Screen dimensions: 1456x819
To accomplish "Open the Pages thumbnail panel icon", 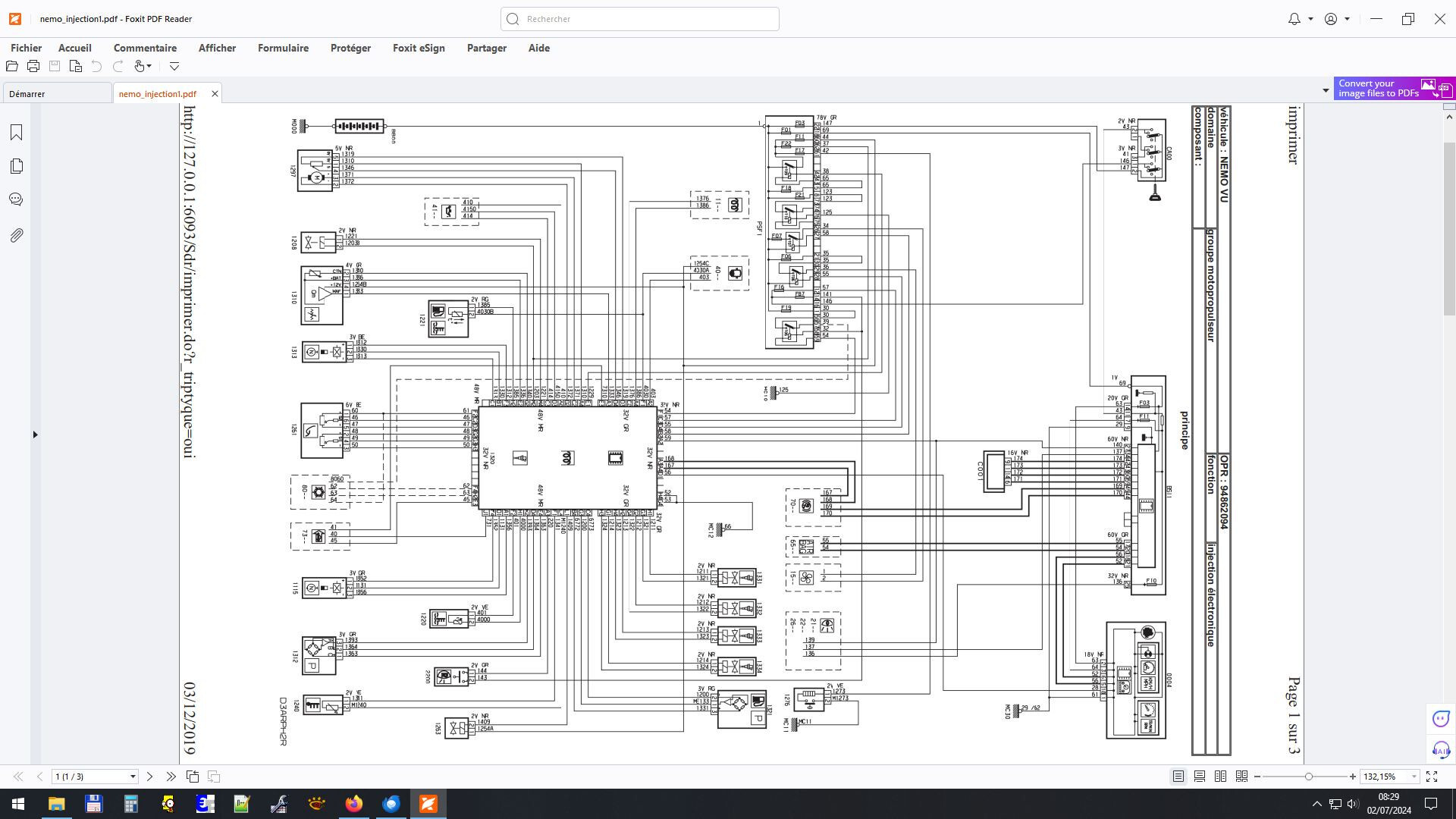I will point(16,166).
